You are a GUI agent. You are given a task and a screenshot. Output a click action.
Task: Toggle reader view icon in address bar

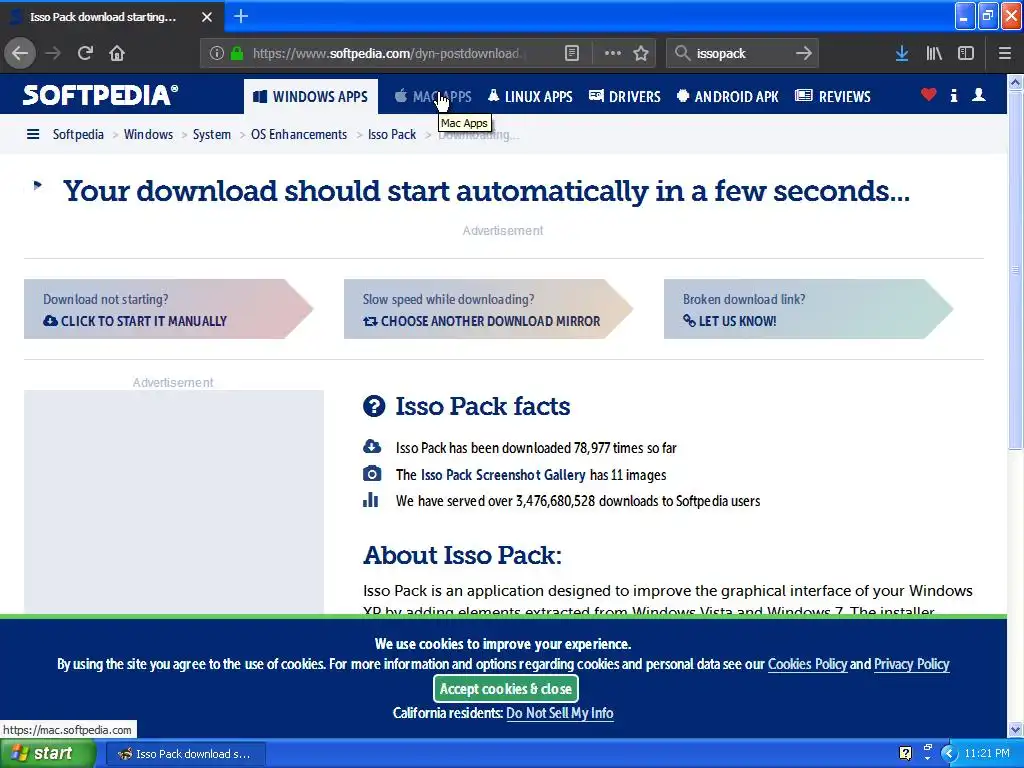[x=571, y=54]
